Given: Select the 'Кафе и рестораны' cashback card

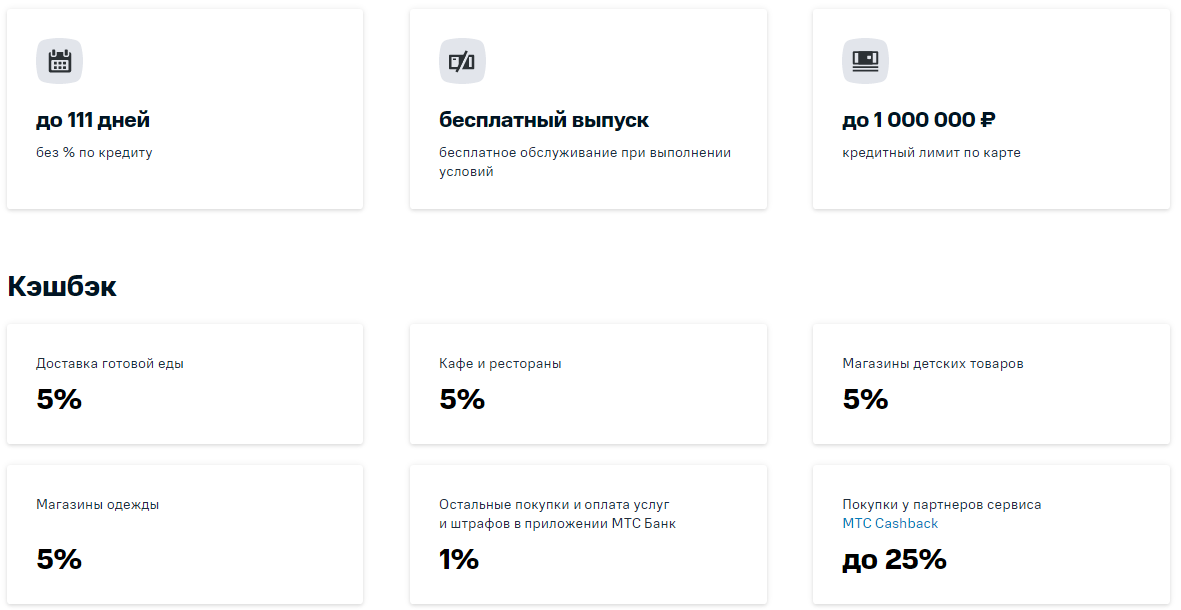Looking at the screenshot, I should (x=588, y=383).
